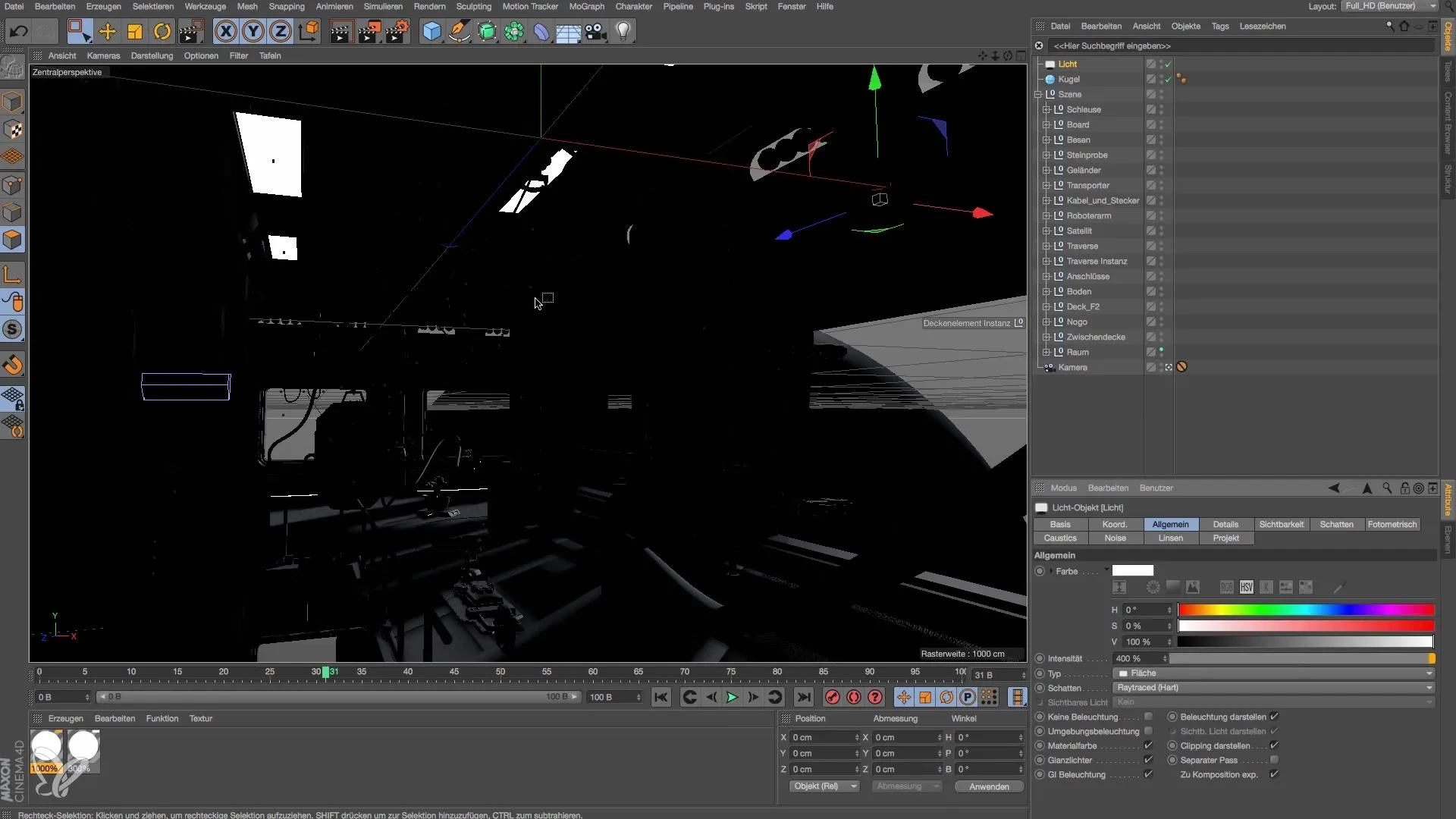Viewport: 1456px width, 819px height.
Task: Select the first material thumbnail
Action: [x=46, y=751]
